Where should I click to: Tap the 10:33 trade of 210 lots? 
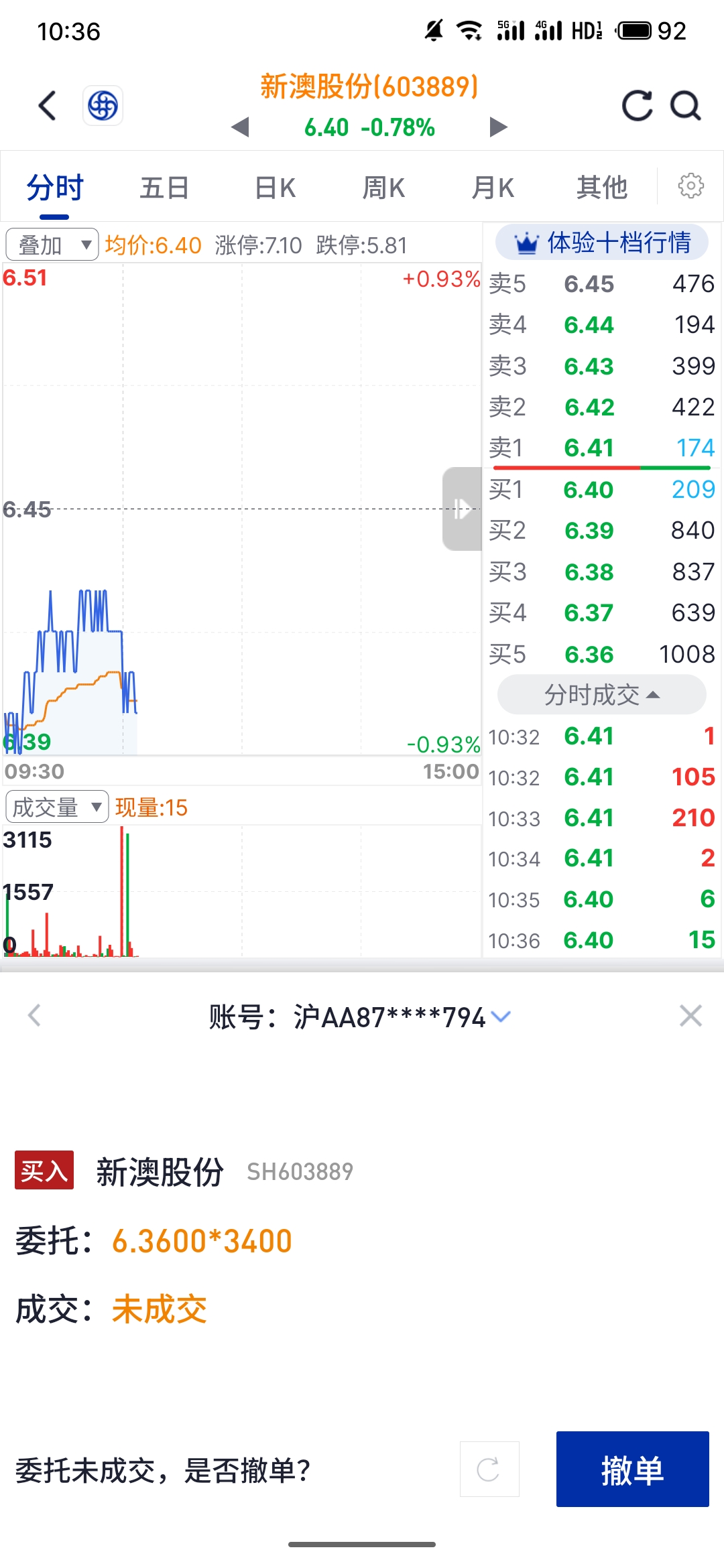click(x=602, y=818)
